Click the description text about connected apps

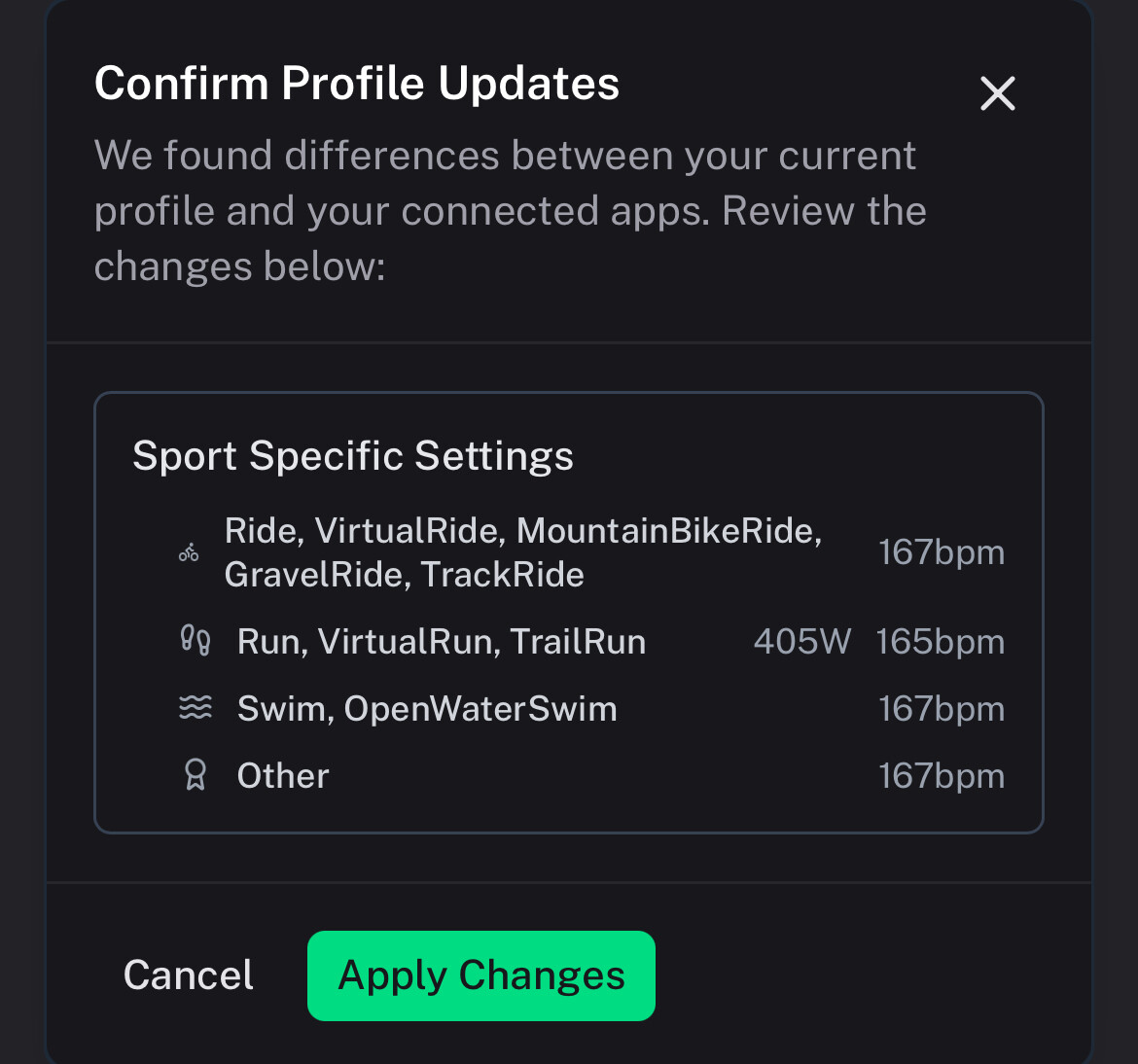510,211
